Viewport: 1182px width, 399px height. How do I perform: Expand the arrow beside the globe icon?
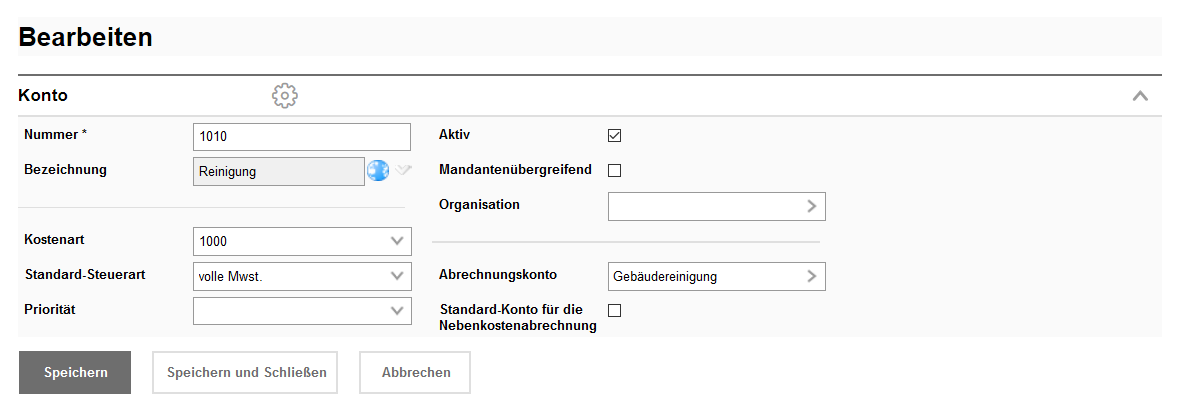[x=403, y=170]
